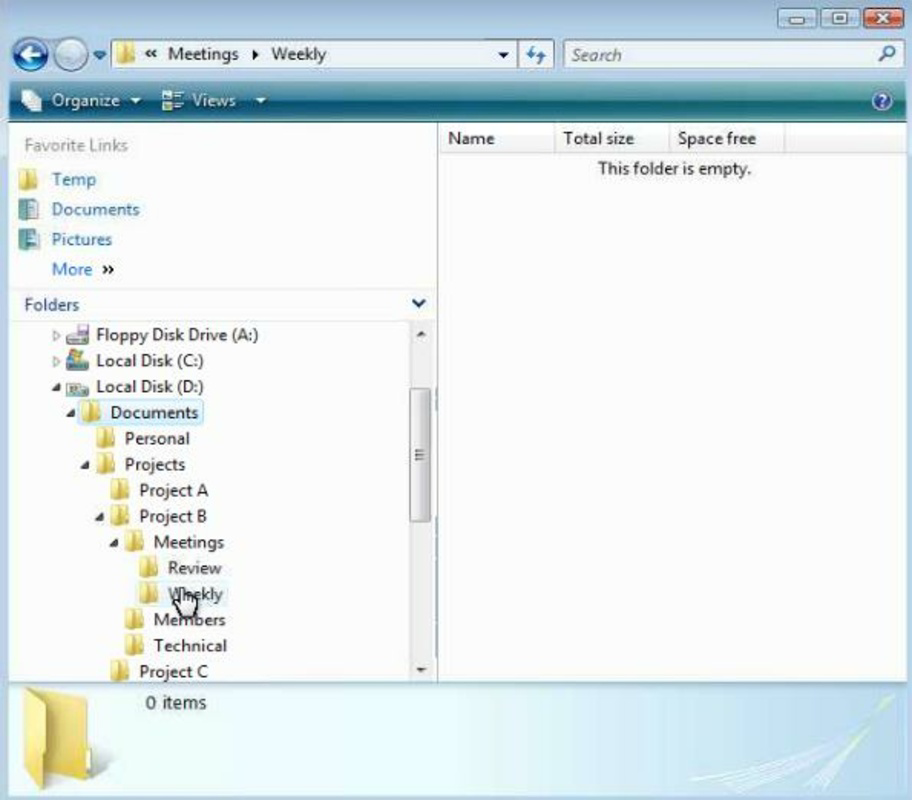
Task: Sort by the Total size column header
Action: point(611,138)
